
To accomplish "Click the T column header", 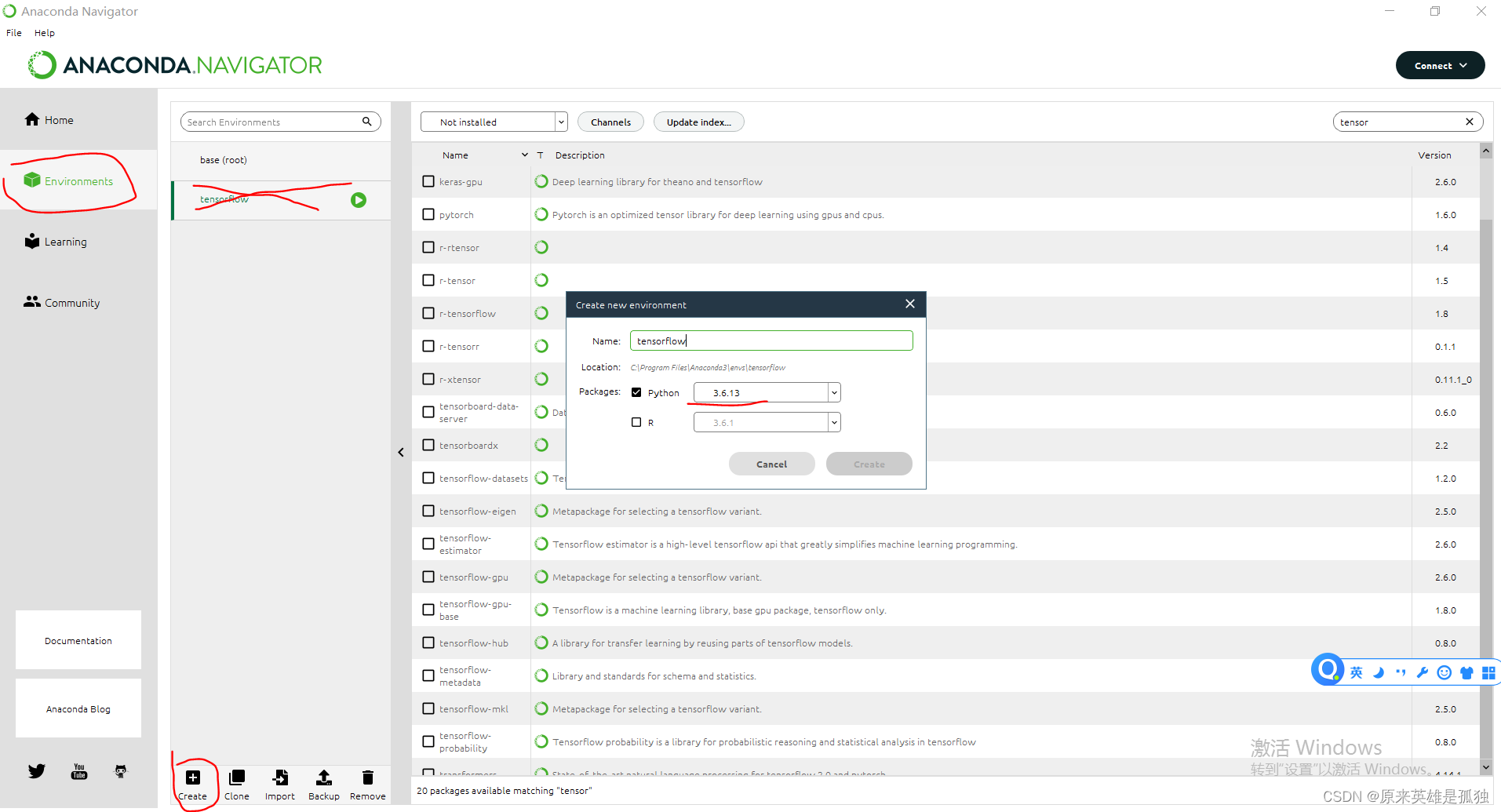I will click(x=540, y=155).
